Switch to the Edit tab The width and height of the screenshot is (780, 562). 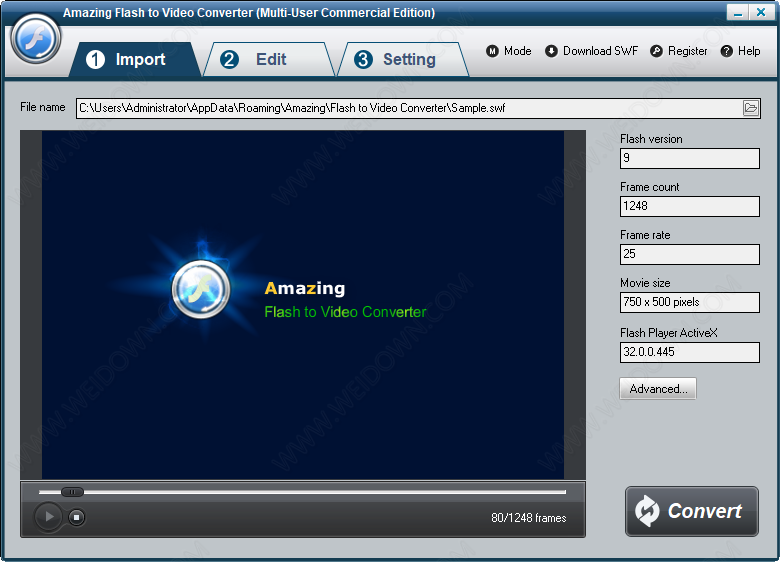pos(268,60)
